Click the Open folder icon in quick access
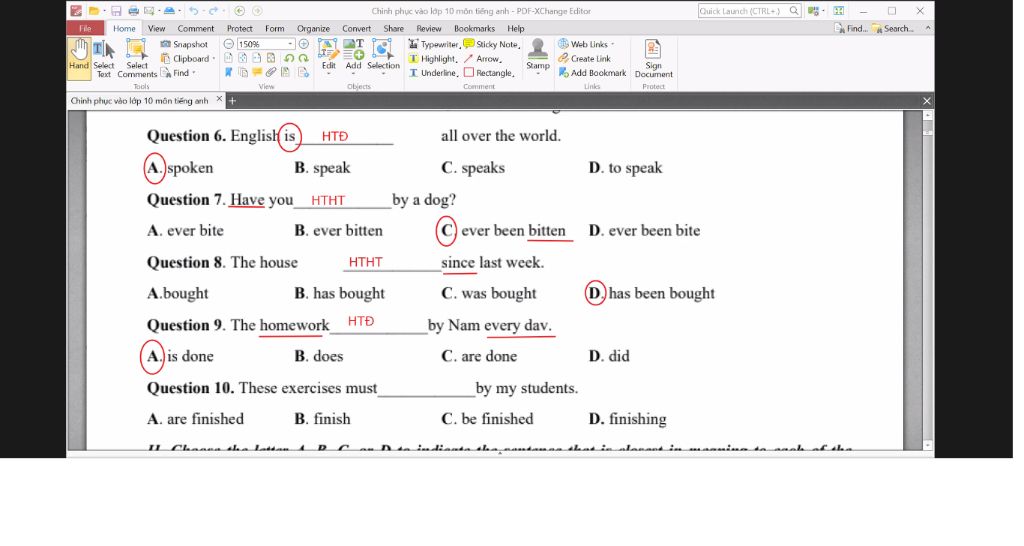Viewport: 1024px width, 546px height. [x=94, y=11]
